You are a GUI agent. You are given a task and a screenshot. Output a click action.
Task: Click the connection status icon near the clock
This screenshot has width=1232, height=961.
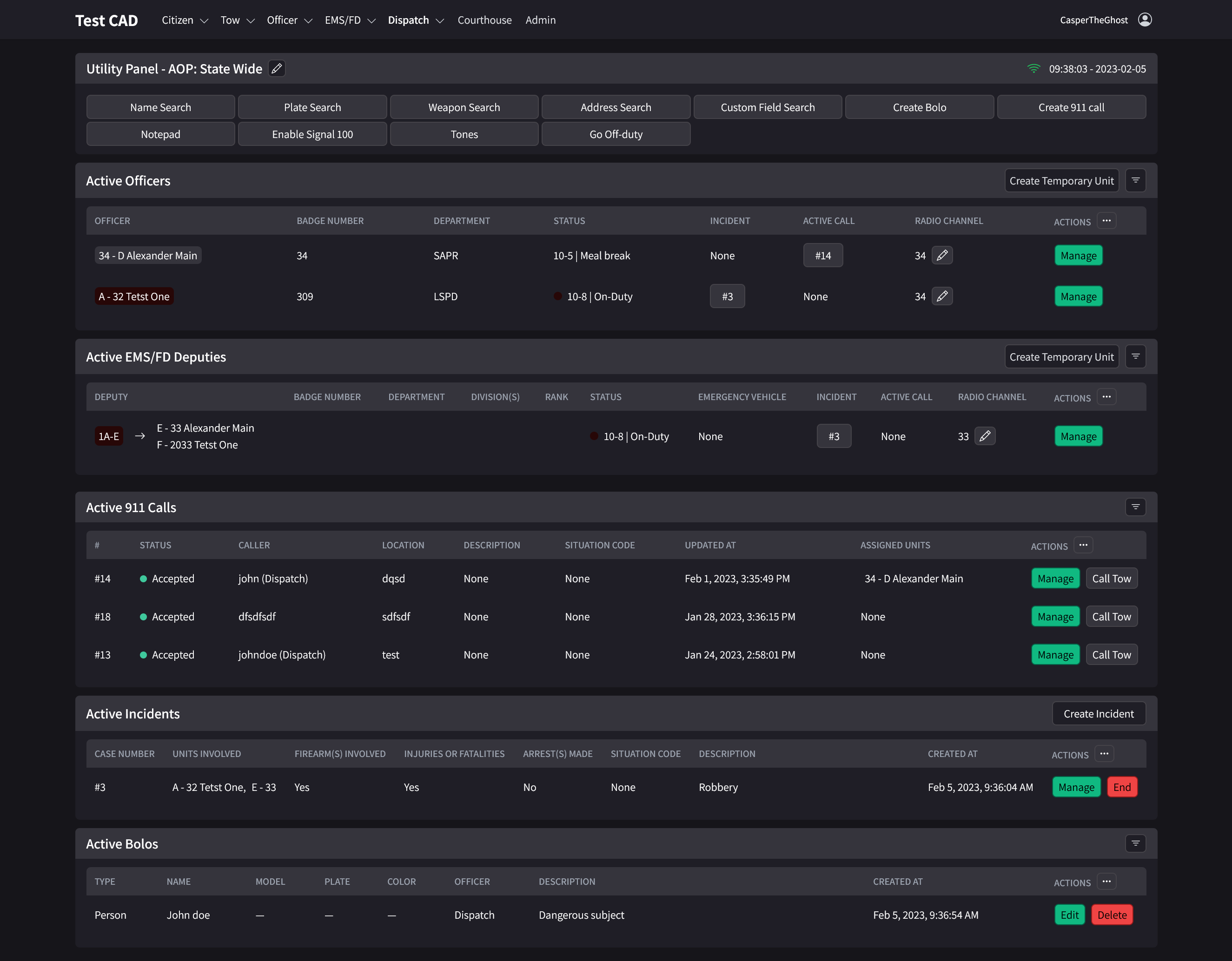tap(1033, 68)
